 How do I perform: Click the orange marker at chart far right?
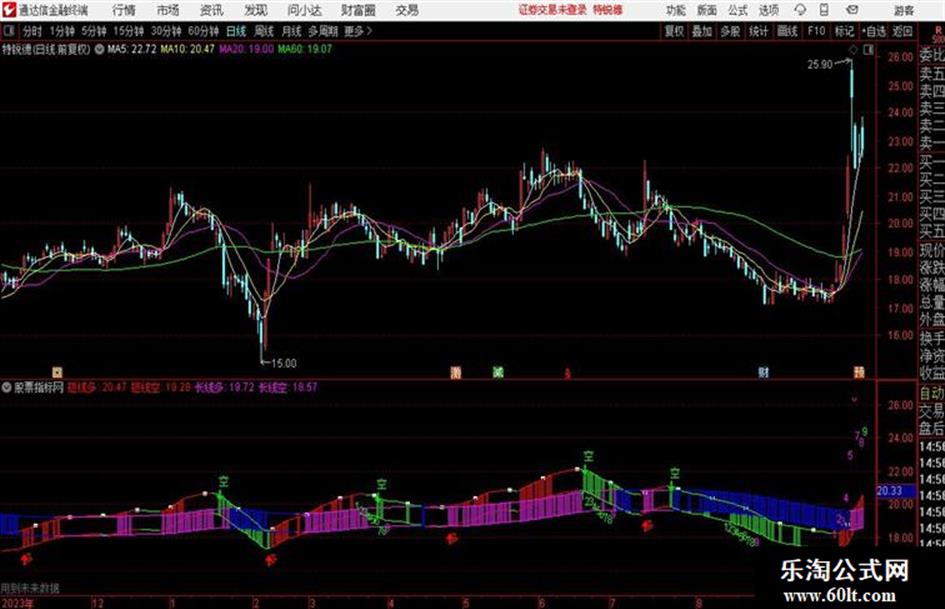pos(859,372)
